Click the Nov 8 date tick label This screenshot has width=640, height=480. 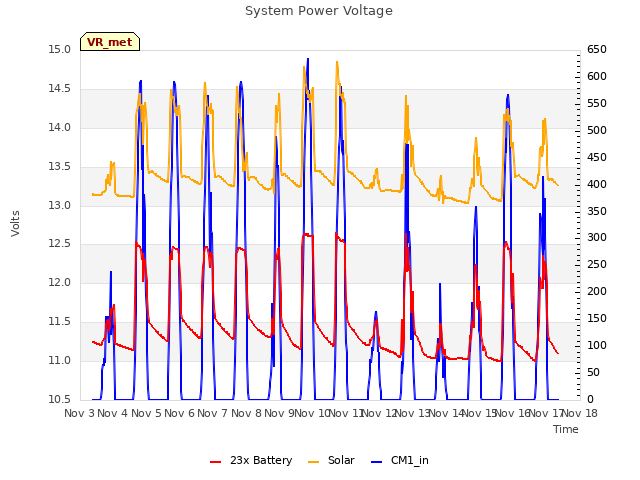247,413
